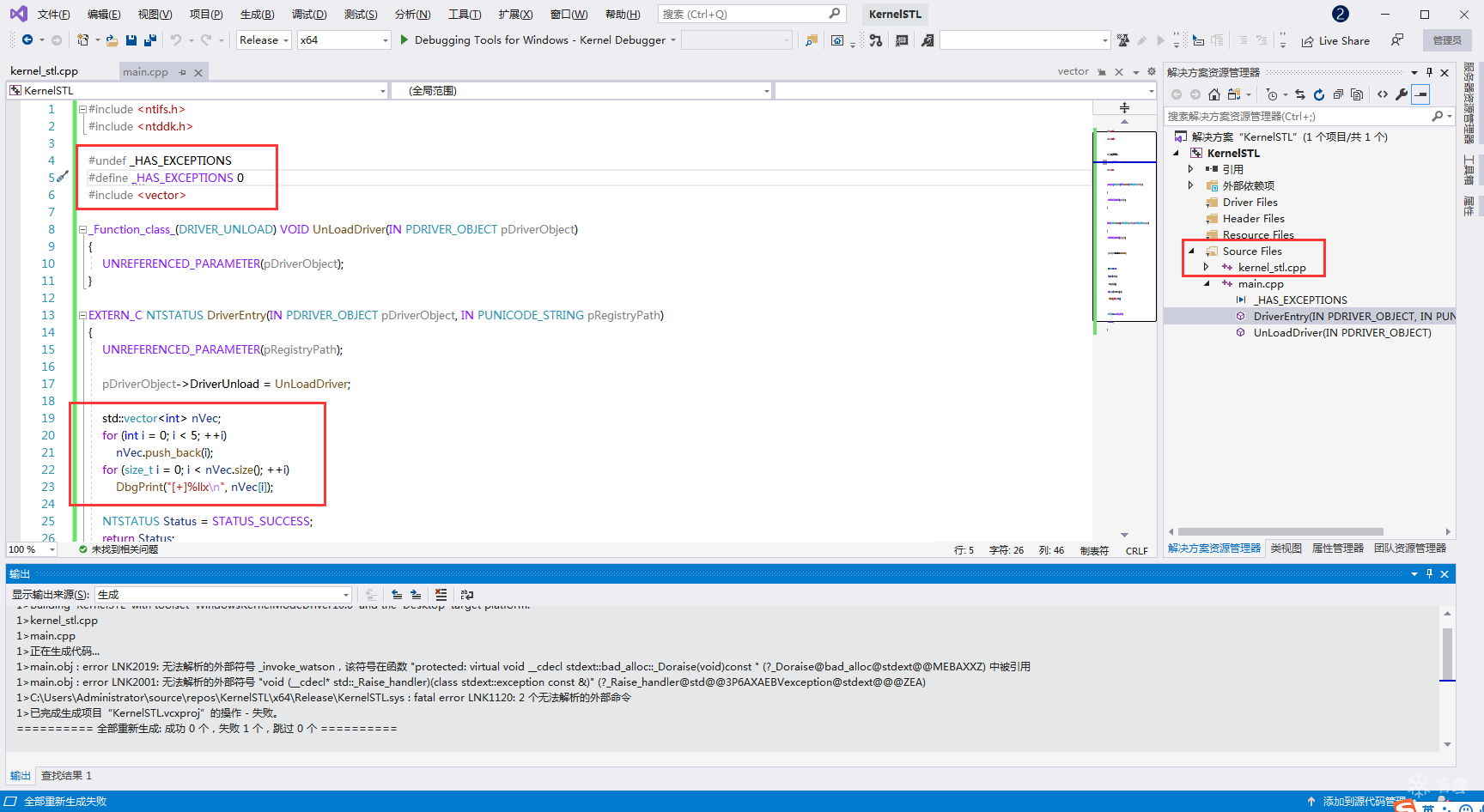Image resolution: width=1484 pixels, height=812 pixels.
Task: Click the Solution Explorer search field
Action: pos(1297,116)
